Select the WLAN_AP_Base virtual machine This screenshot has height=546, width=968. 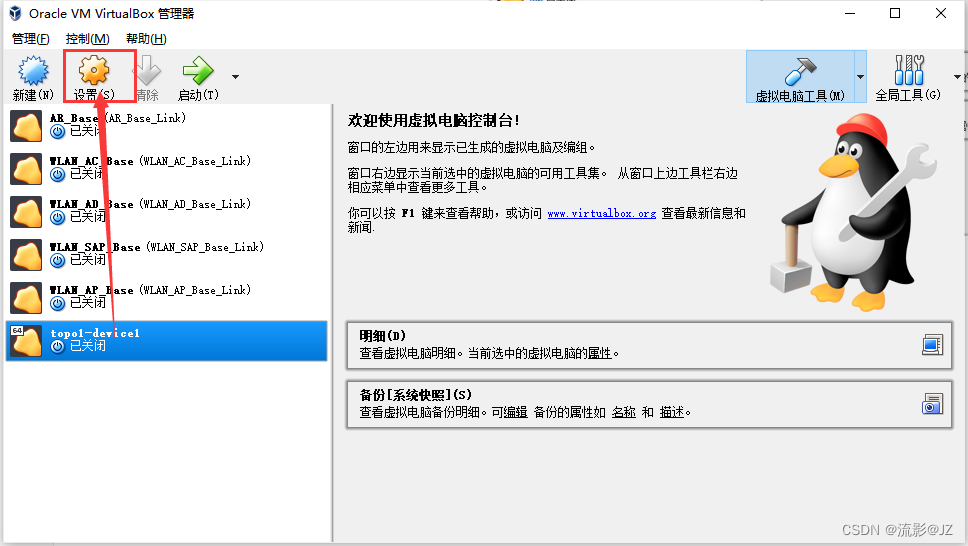167,298
